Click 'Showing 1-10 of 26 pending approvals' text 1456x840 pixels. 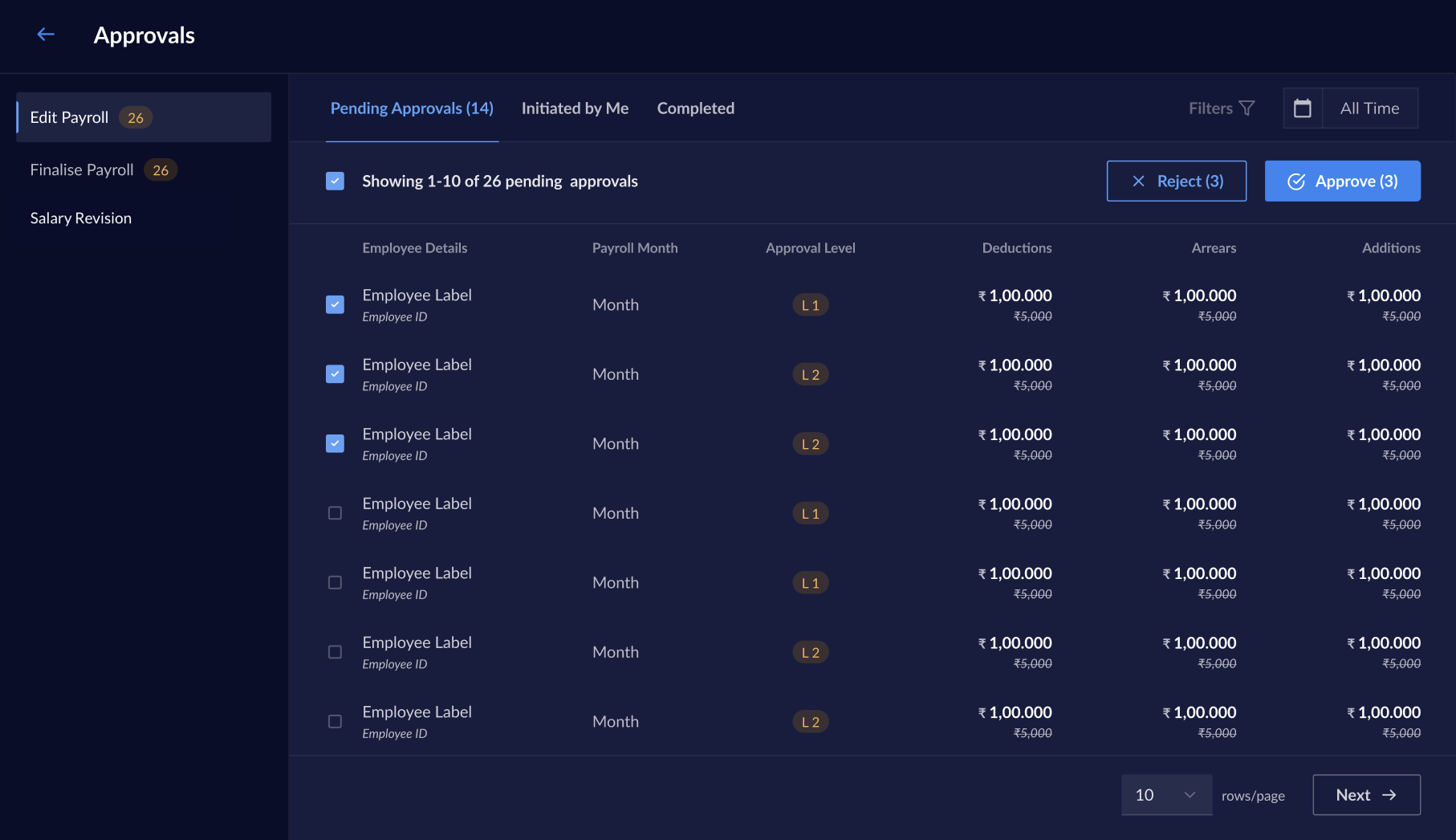[499, 181]
